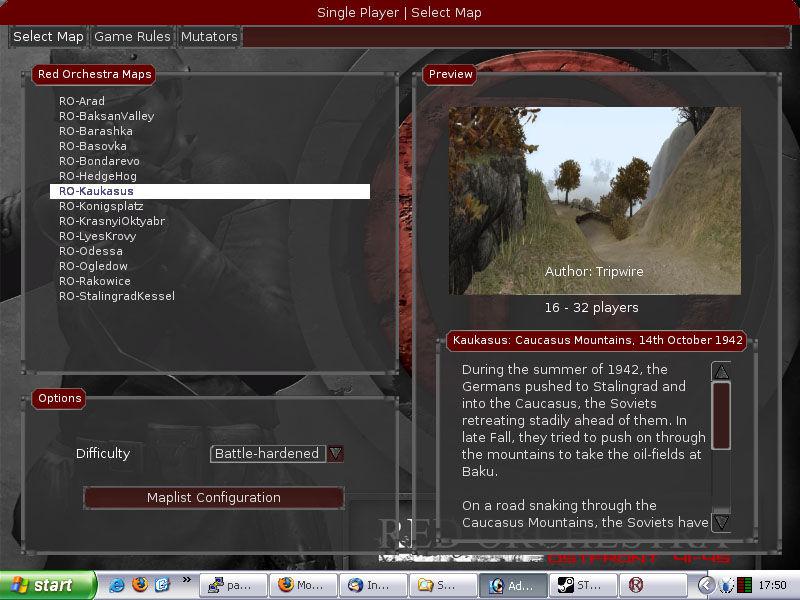The height and width of the screenshot is (600, 800).
Task: Switch to the Red Orchestra taskbar button
Action: pos(653,585)
